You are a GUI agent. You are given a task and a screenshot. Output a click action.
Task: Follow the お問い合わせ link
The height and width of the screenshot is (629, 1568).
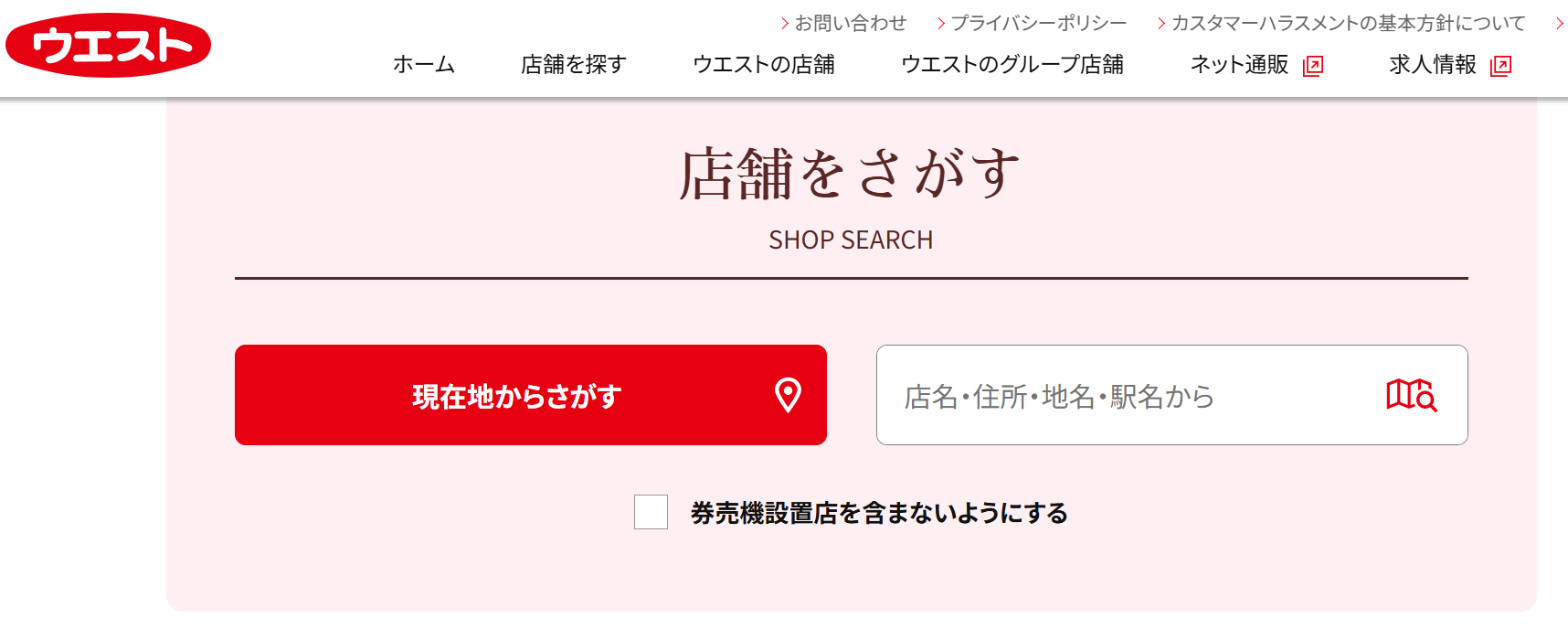click(851, 23)
